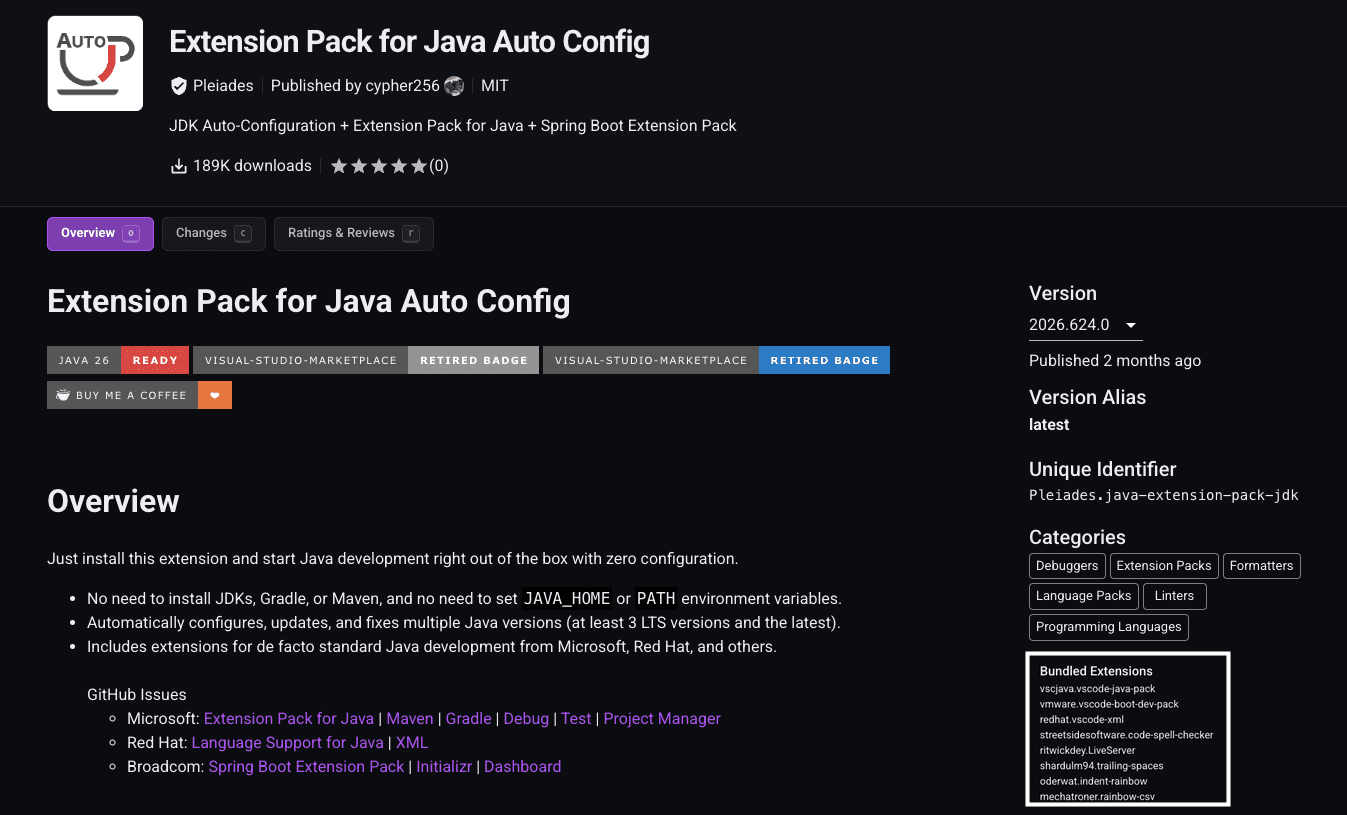Click the Pleiades.java-extension-pack-jdk unique identifier

(1164, 495)
